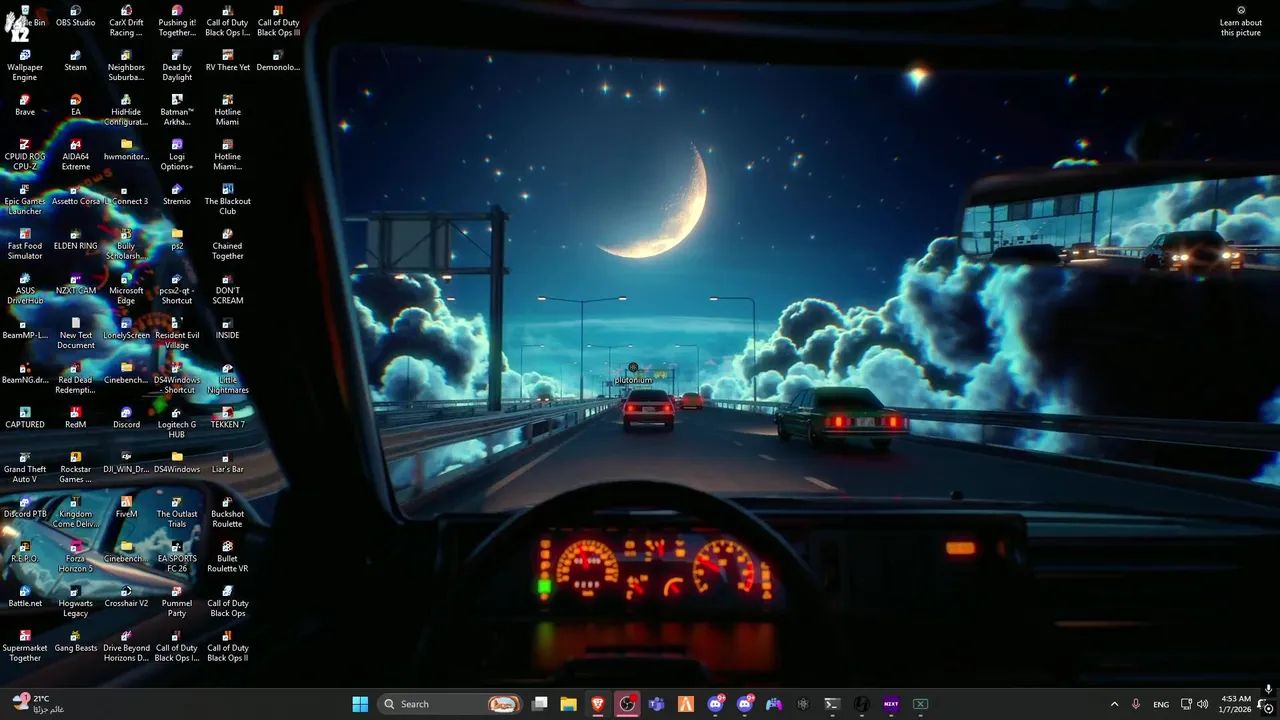This screenshot has height=720, width=1280.
Task: Open the OBS Studio desktop shortcut
Action: 75,17
